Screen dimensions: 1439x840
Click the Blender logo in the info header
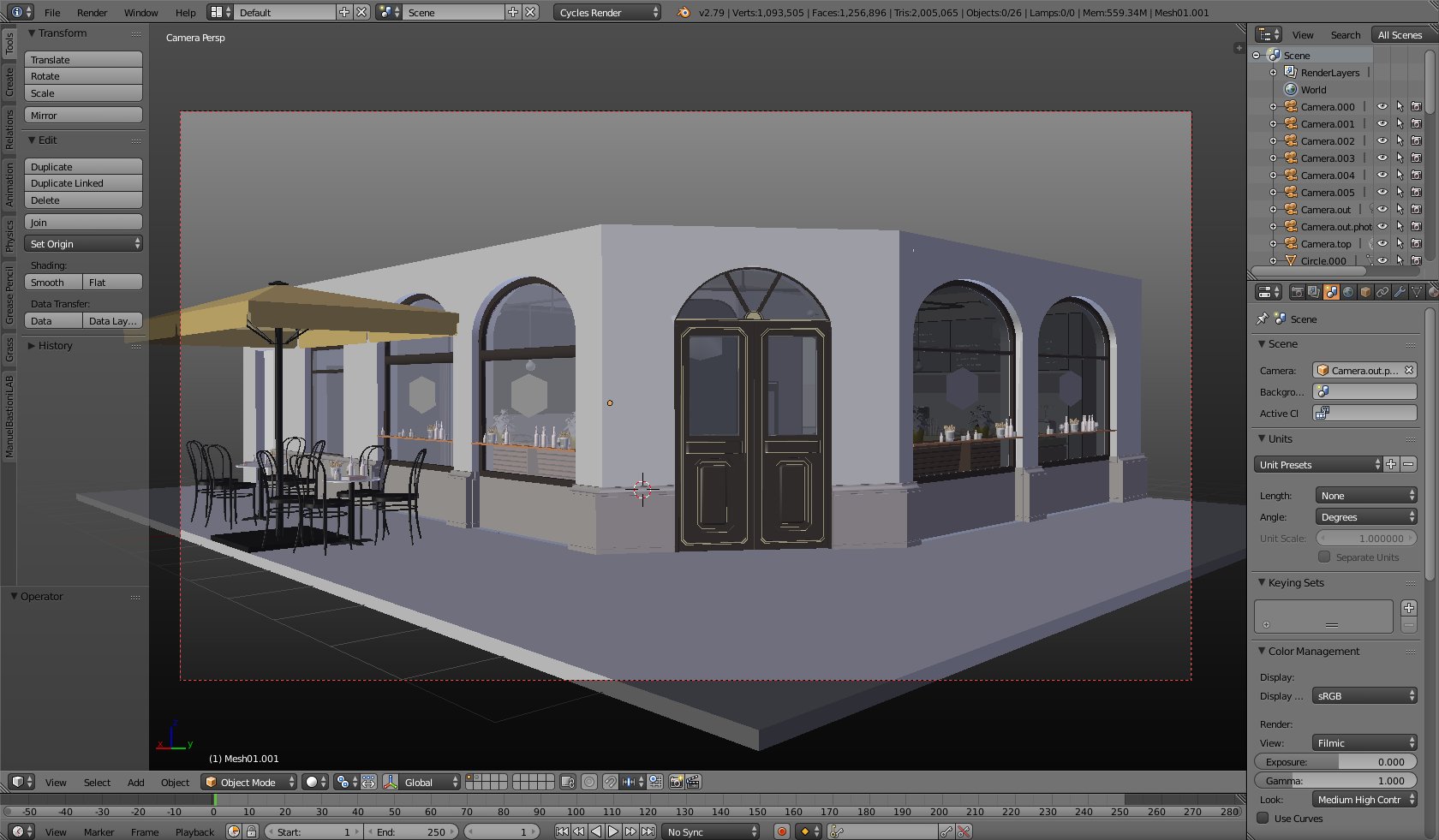[x=684, y=12]
